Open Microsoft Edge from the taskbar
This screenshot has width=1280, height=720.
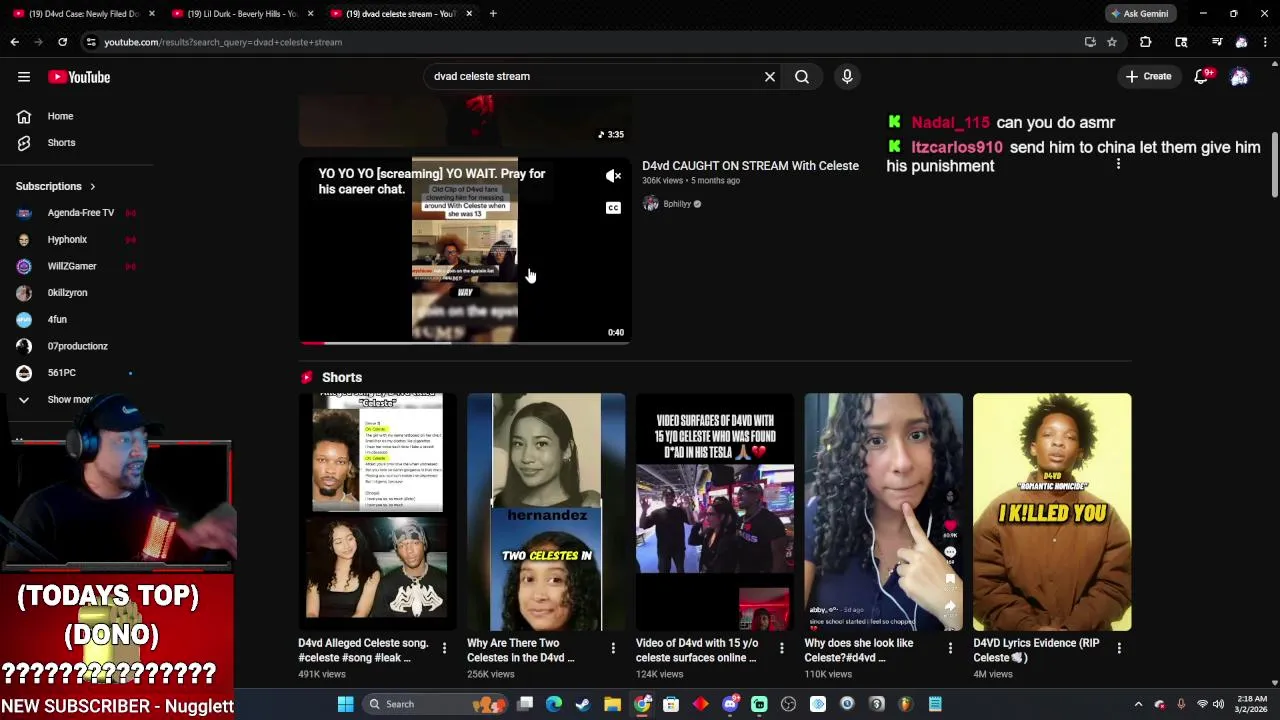click(554, 704)
